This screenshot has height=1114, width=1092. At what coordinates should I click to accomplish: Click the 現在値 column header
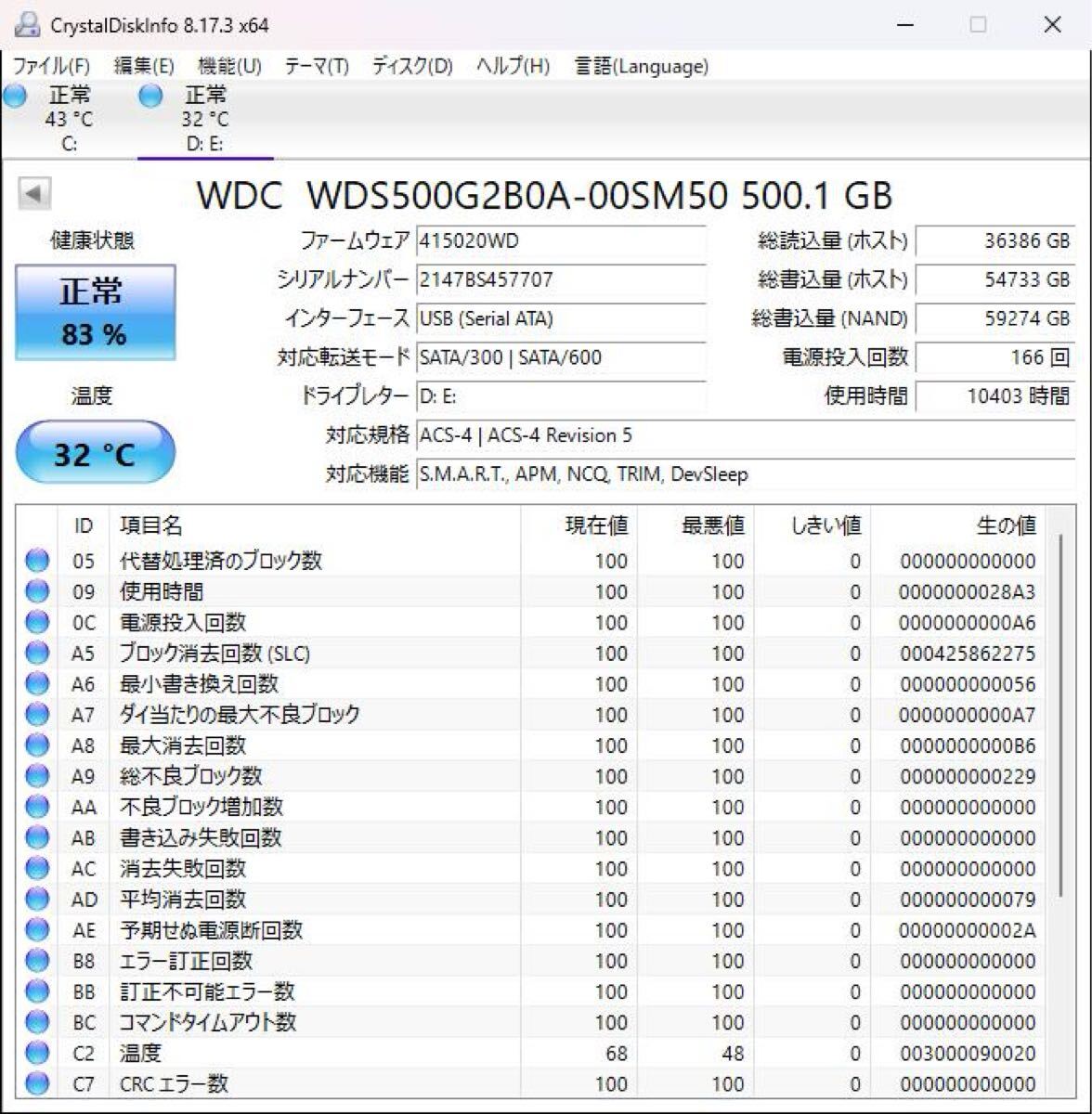578,525
